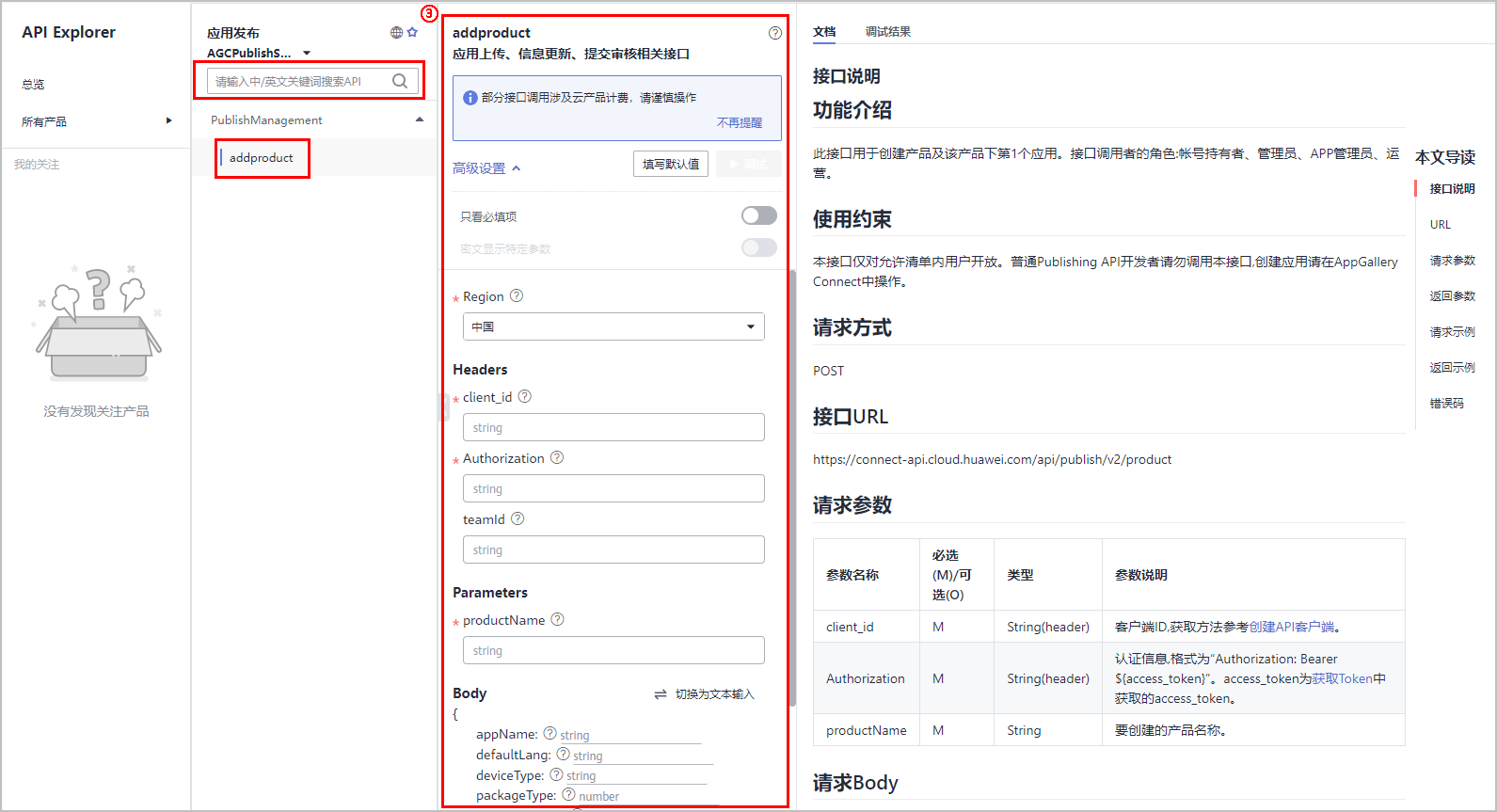This screenshot has height=812, width=1497.
Task: Jump to 请求参数 in page guide
Action: (x=1452, y=260)
